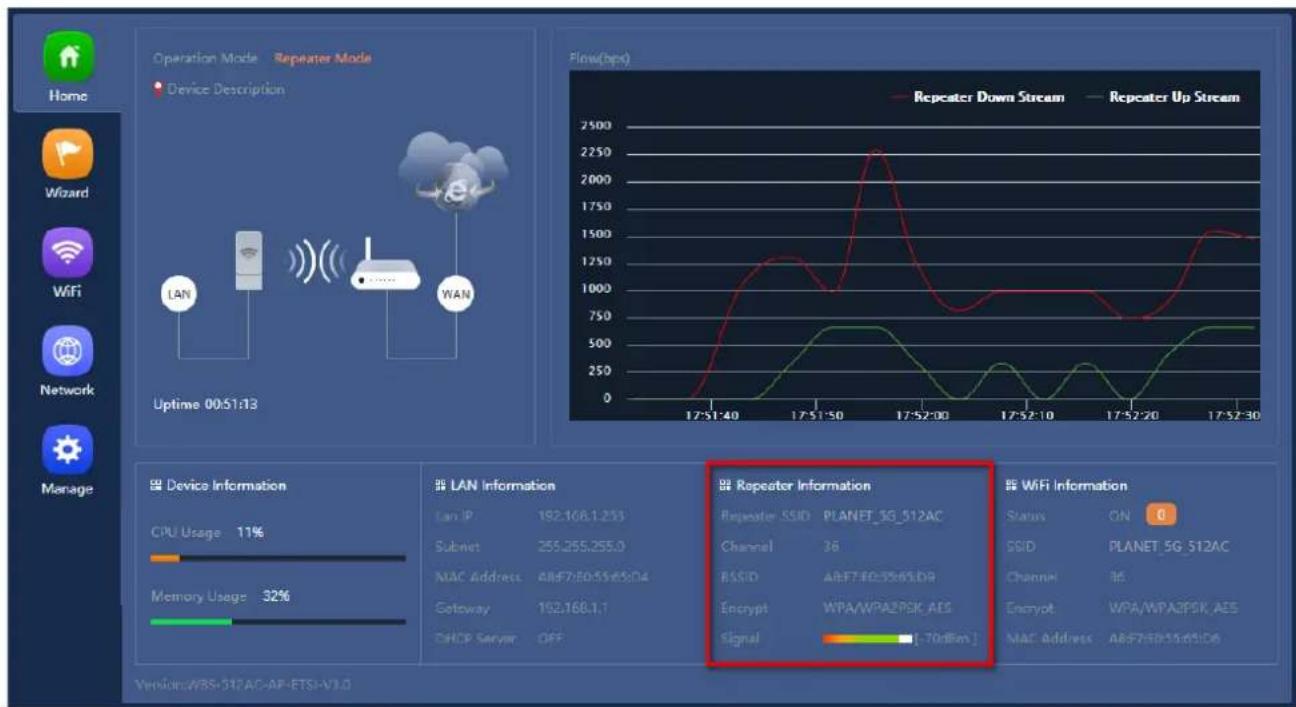Open the WiFi settings icon
This screenshot has width=1296, height=707.
click(67, 251)
